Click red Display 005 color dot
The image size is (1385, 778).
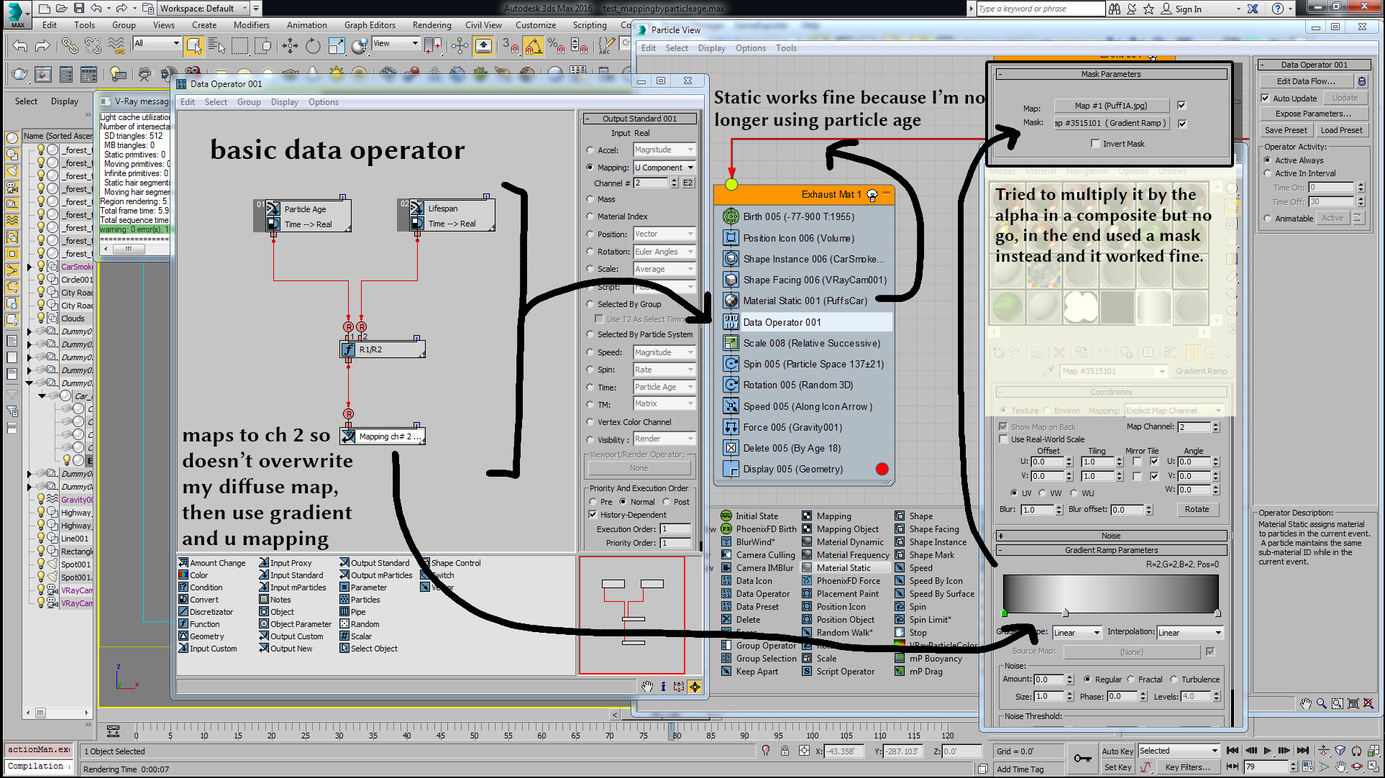(x=881, y=469)
